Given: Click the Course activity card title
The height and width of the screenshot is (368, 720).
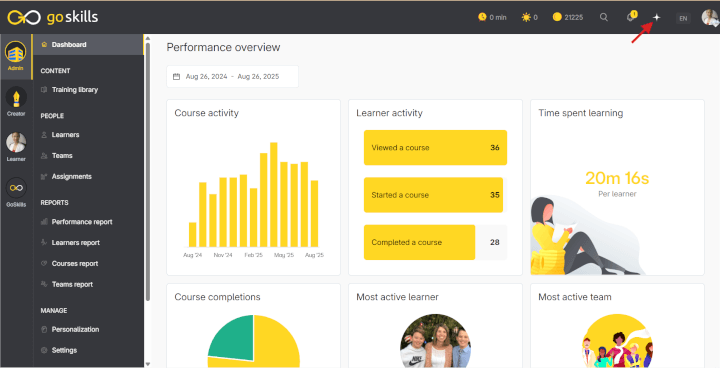Looking at the screenshot, I should point(207,113).
